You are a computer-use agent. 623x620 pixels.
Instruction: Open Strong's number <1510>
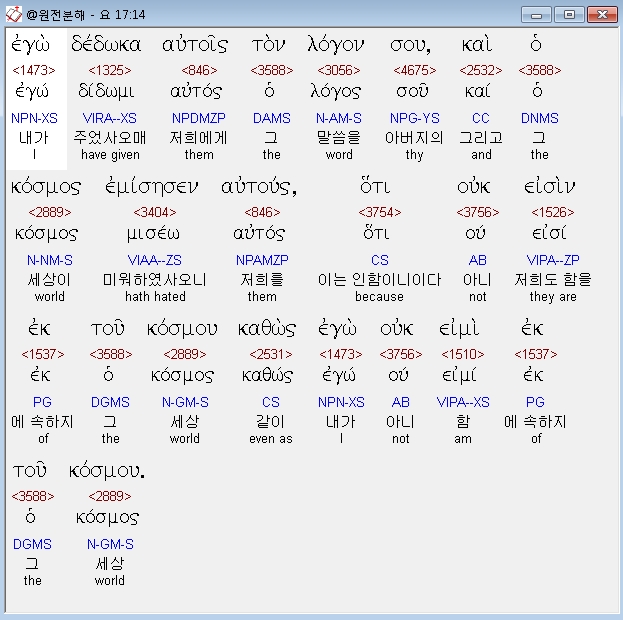click(463, 354)
